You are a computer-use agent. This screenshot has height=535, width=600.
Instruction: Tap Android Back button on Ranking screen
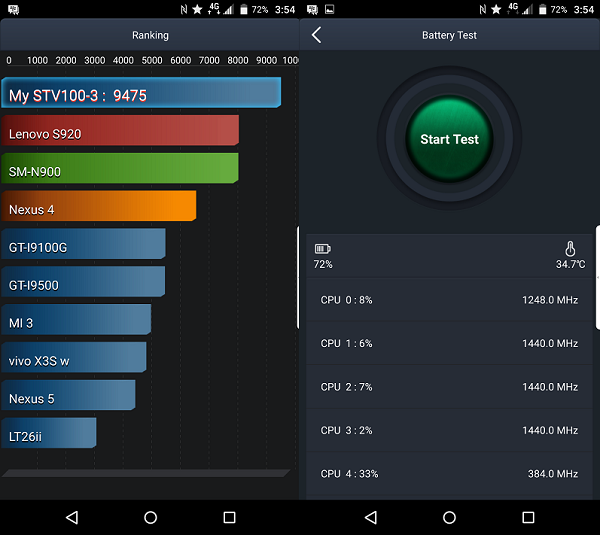pyautogui.click(x=72, y=517)
